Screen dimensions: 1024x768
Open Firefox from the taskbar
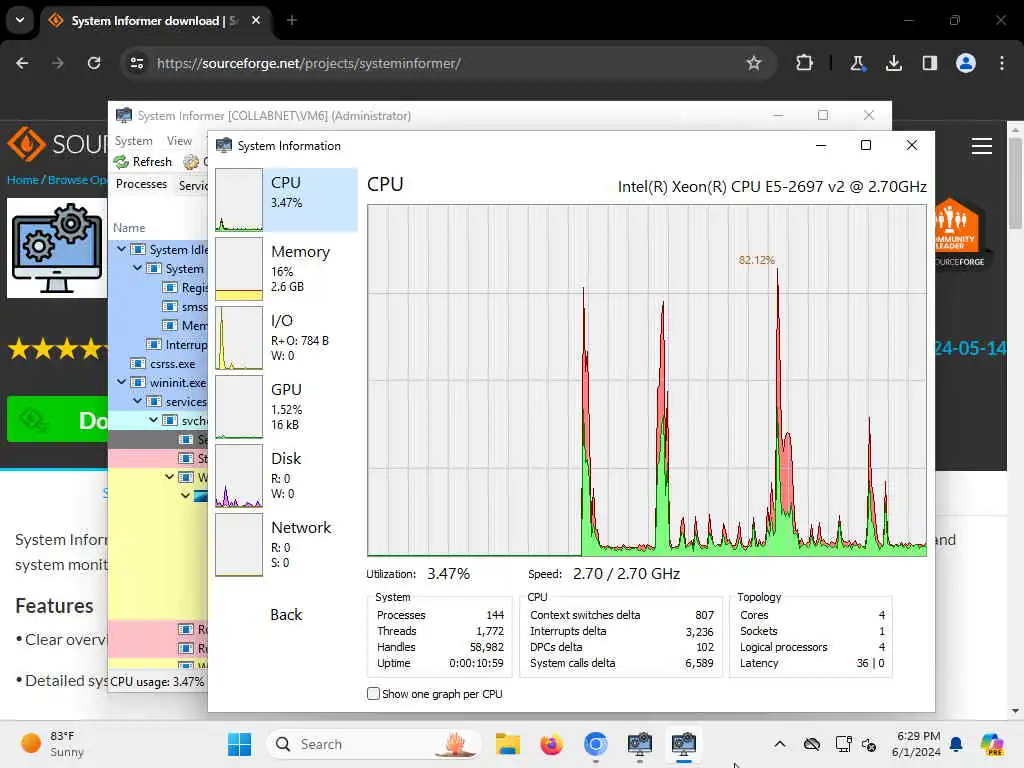click(x=552, y=744)
